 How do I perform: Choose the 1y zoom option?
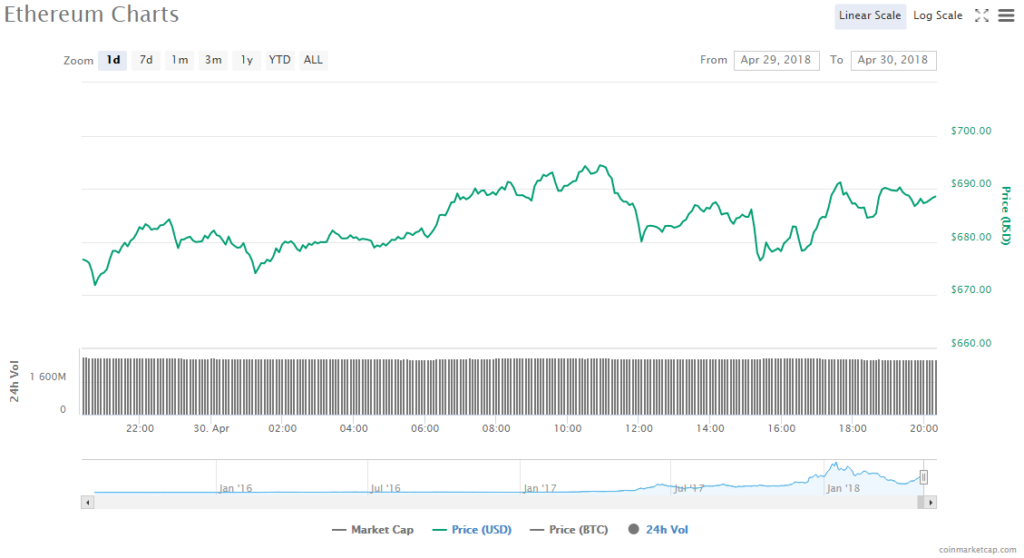pyautogui.click(x=246, y=60)
